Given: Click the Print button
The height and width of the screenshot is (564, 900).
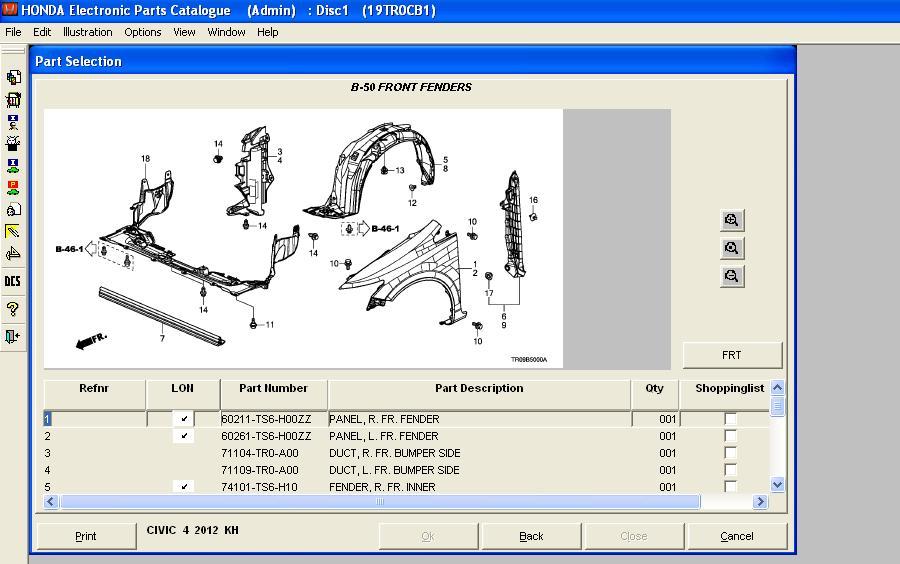Looking at the screenshot, I should pyautogui.click(x=86, y=536).
